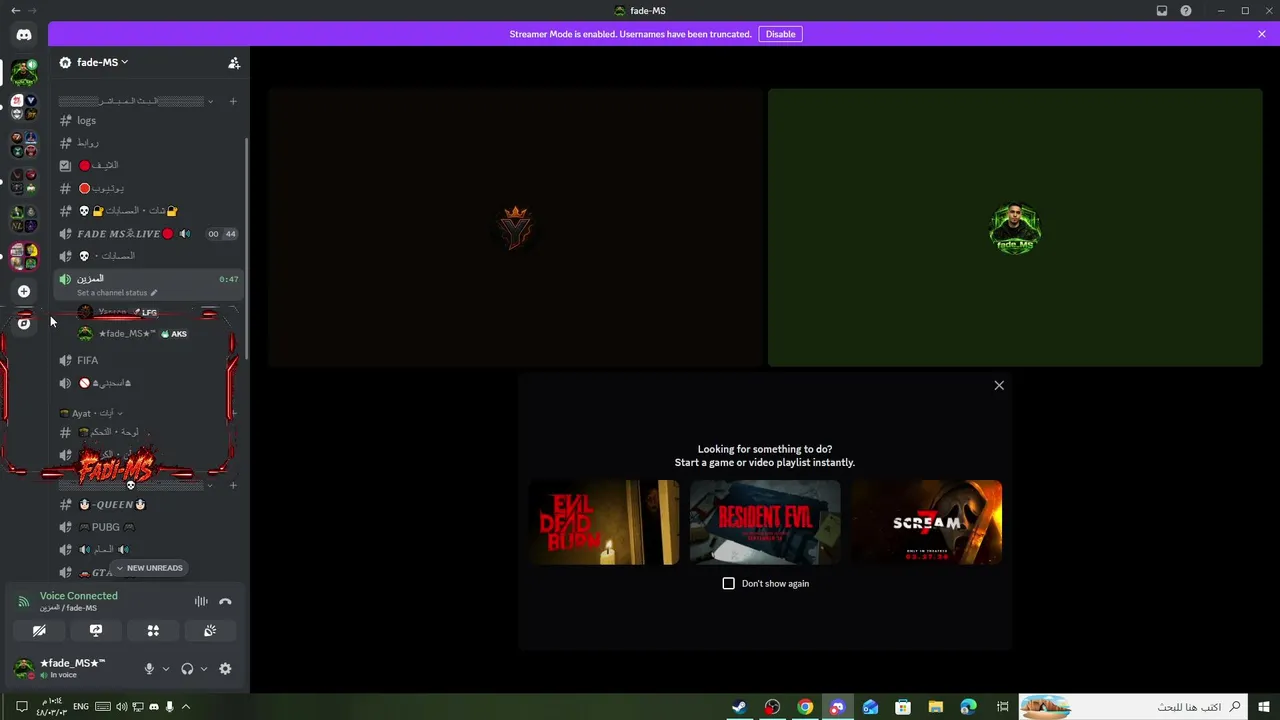Disable Streamer Mode from the purple banner
Screen dimensions: 1280x720
[780, 34]
